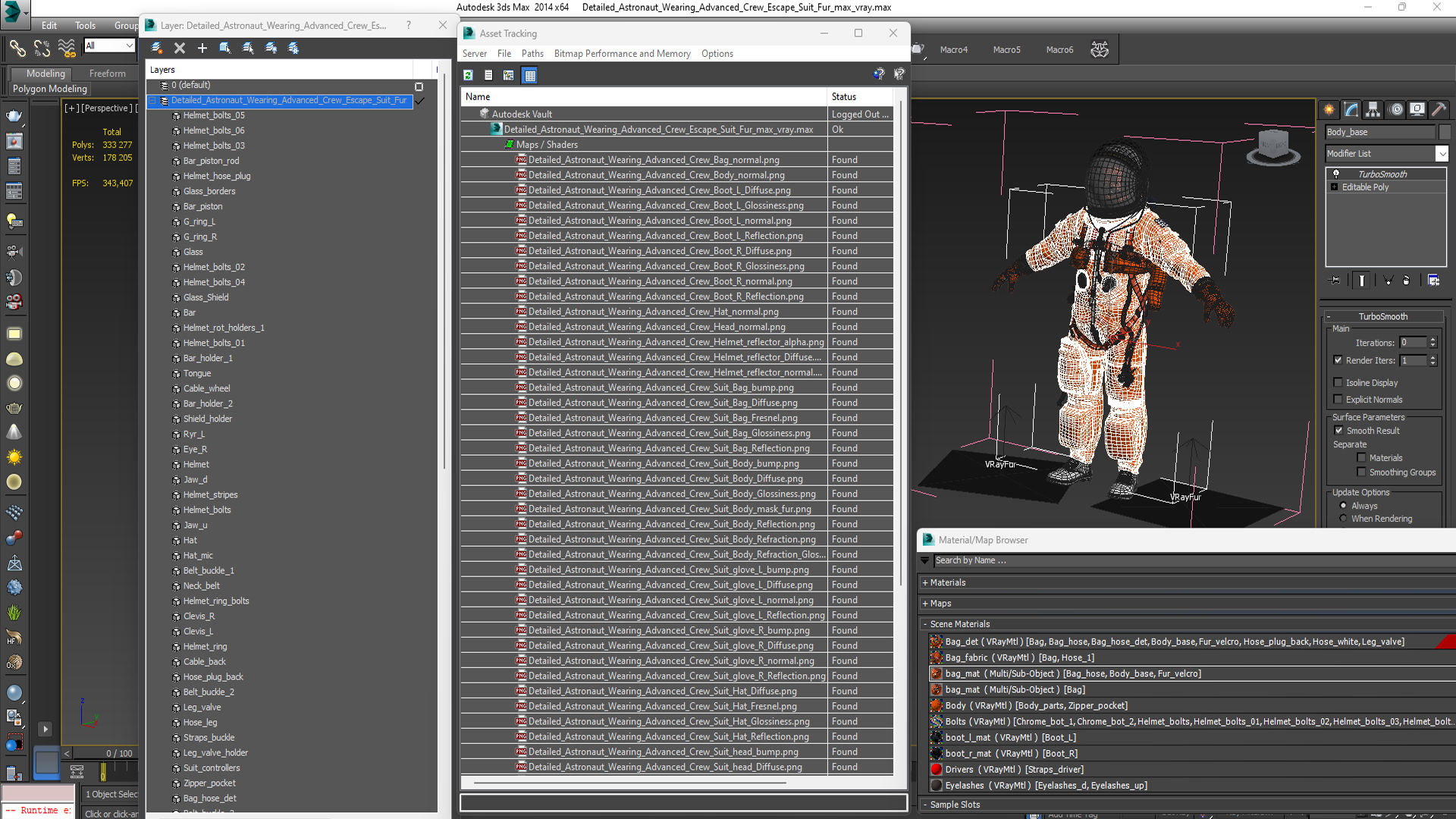The width and height of the screenshot is (1456, 819).
Task: Enable the Explicit Normals checkbox
Action: pos(1338,400)
